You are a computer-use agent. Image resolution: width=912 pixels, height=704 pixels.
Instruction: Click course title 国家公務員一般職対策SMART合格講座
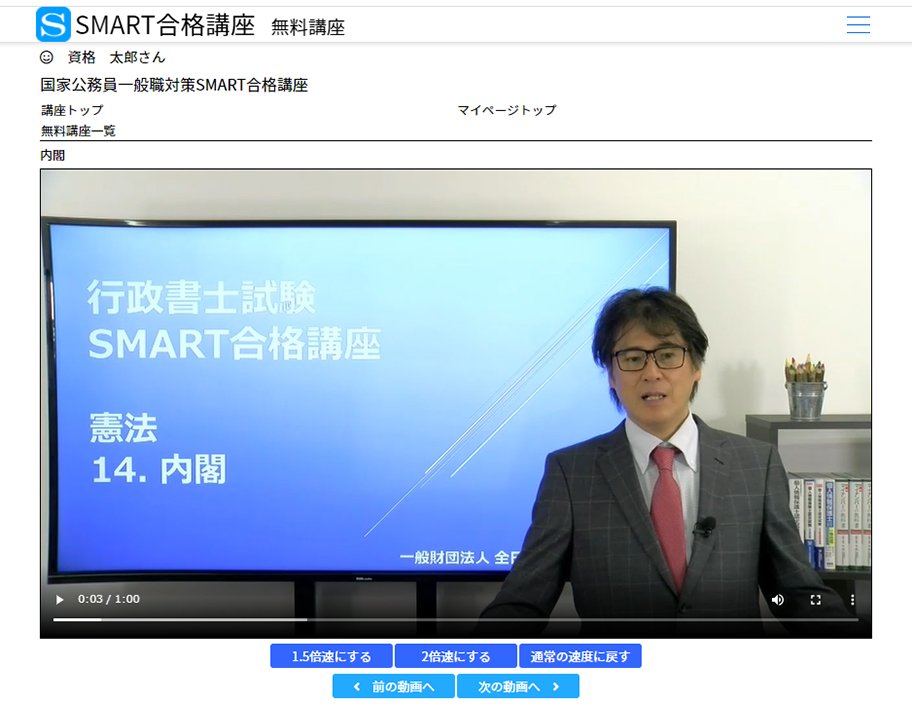174,85
